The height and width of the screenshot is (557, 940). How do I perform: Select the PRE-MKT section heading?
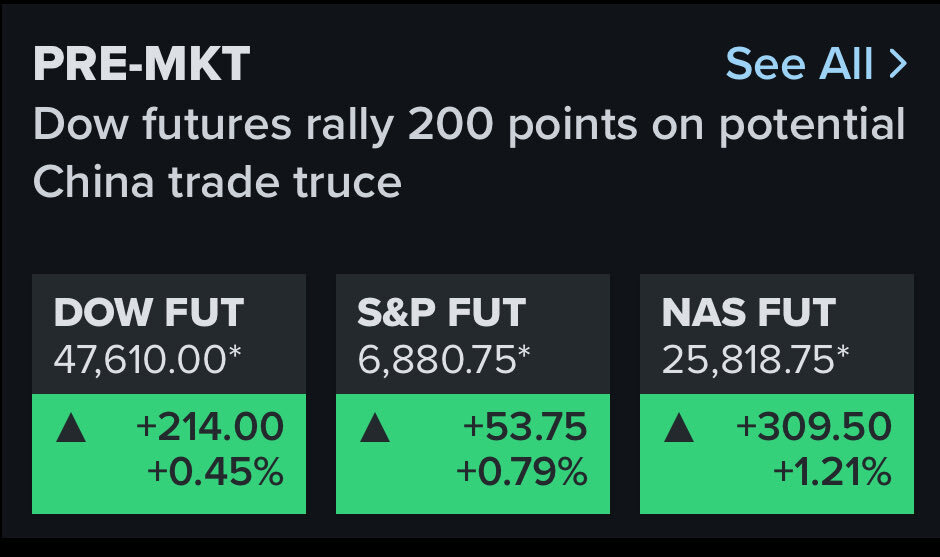coord(141,65)
